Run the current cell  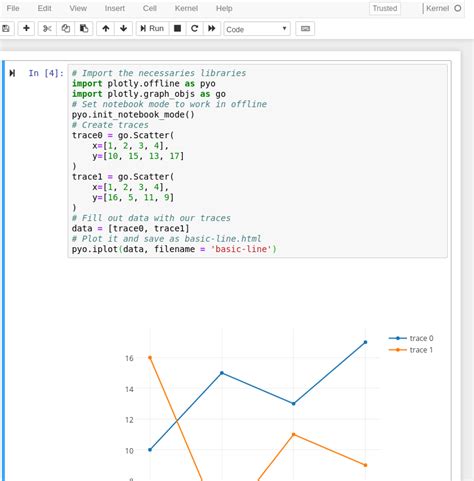[x=152, y=28]
